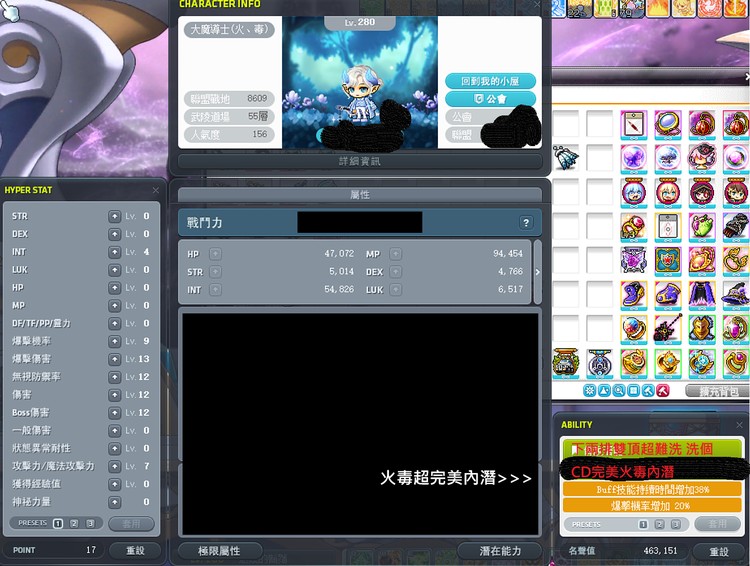This screenshot has height=566, width=750.
Task: Reset Hyper Stat with 重設 button
Action: click(135, 550)
